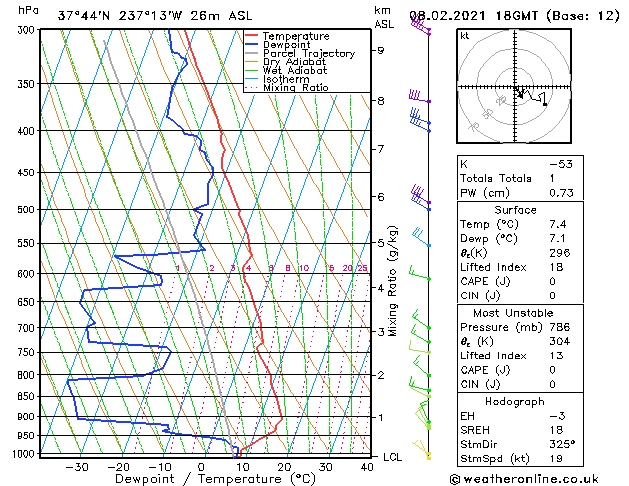Image resolution: width=629 pixels, height=486 pixels.
Task: Click the Totals Totals label
Action: [495, 178]
